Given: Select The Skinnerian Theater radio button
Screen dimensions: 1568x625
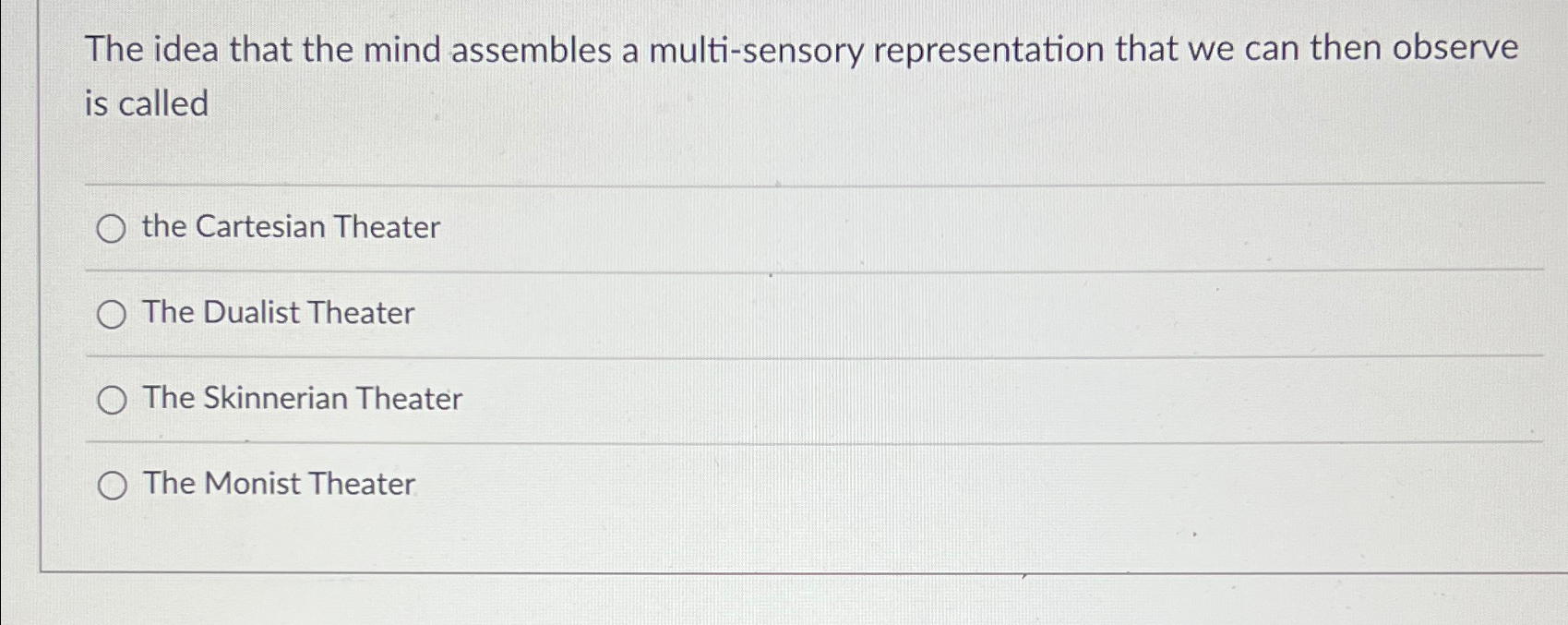Looking at the screenshot, I should point(113,400).
